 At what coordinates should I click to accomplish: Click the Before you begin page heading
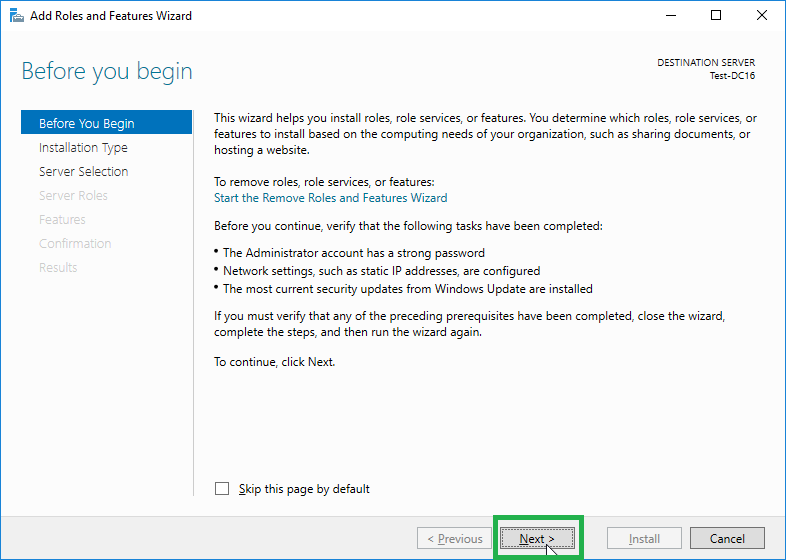pyautogui.click(x=107, y=71)
